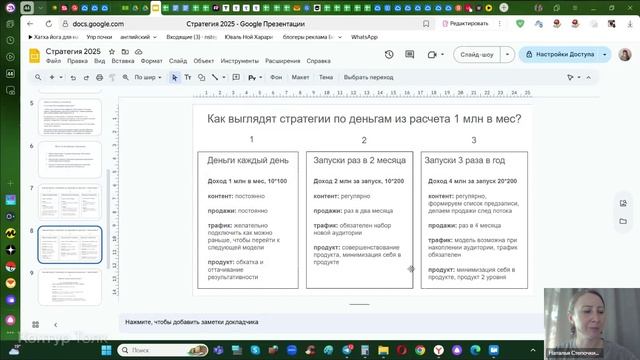Viewport: 640px width, 360px height.
Task: Reload the browser page
Action: (49, 24)
